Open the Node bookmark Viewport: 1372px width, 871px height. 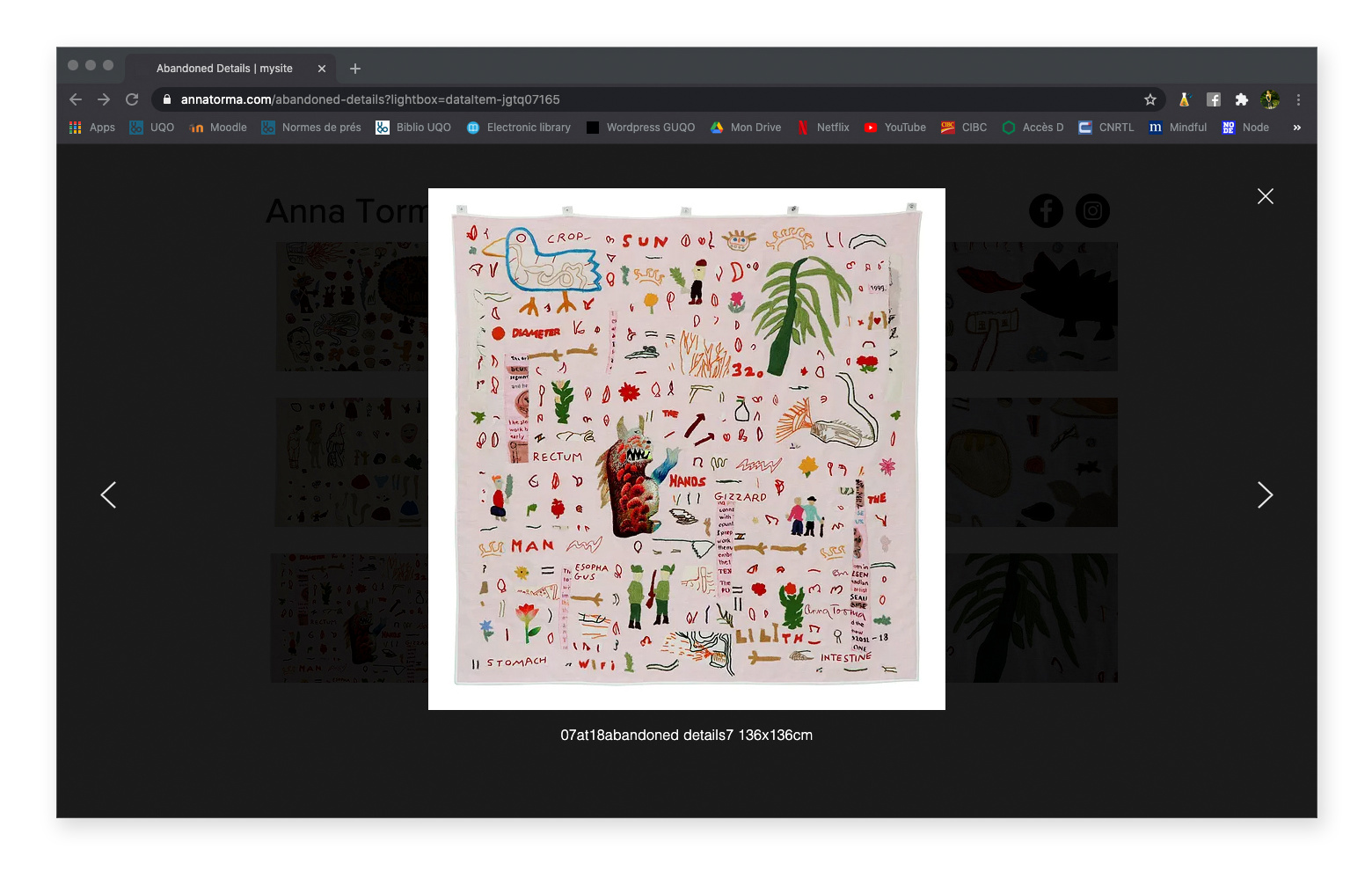[1245, 128]
